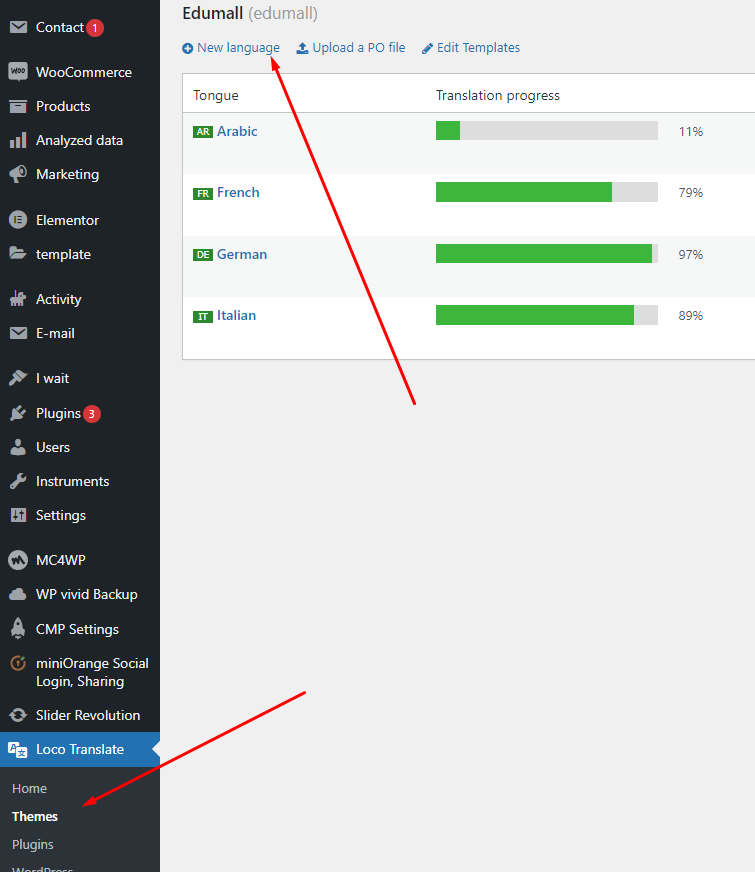Click the Slider Revolution refresh icon
Viewport: 755px width, 872px height.
tap(18, 715)
